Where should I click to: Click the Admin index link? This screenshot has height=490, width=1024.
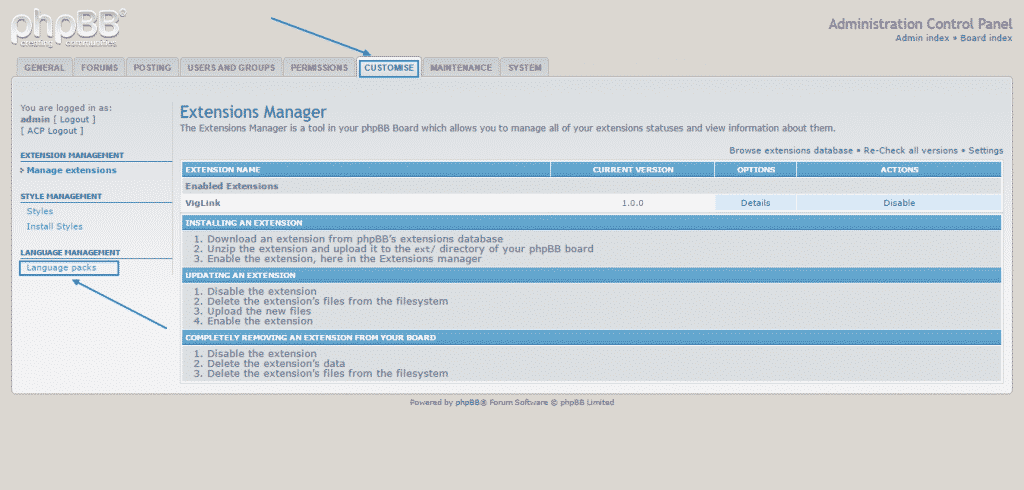(922, 38)
